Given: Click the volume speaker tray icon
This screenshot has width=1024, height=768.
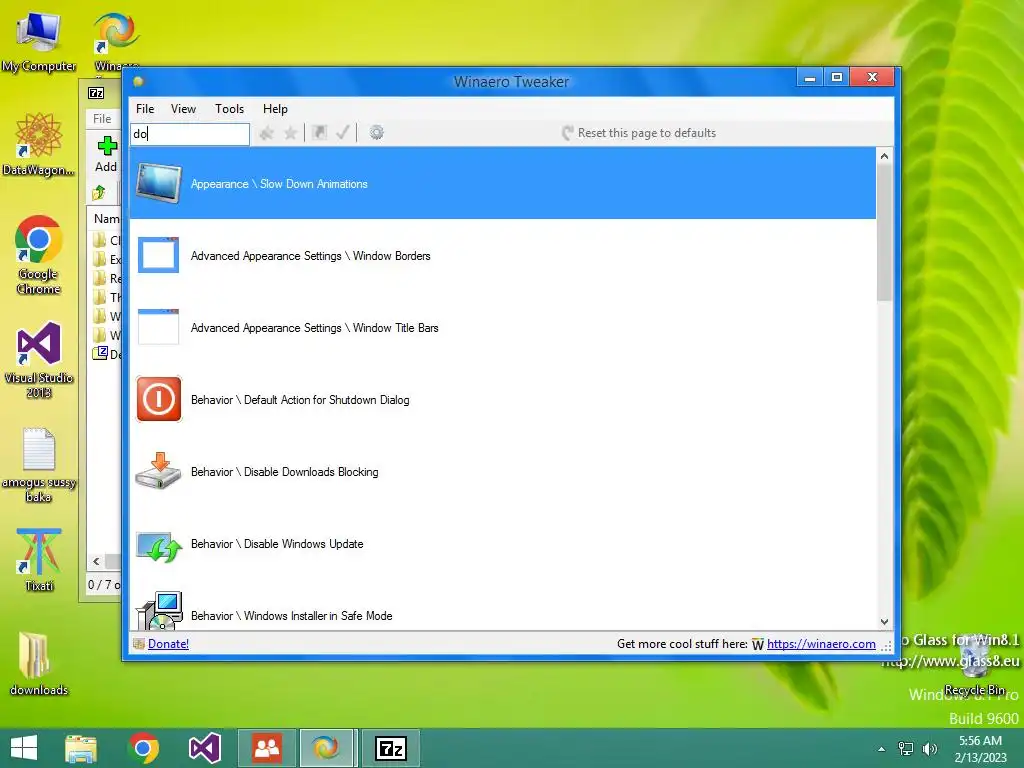Looking at the screenshot, I should pos(930,749).
